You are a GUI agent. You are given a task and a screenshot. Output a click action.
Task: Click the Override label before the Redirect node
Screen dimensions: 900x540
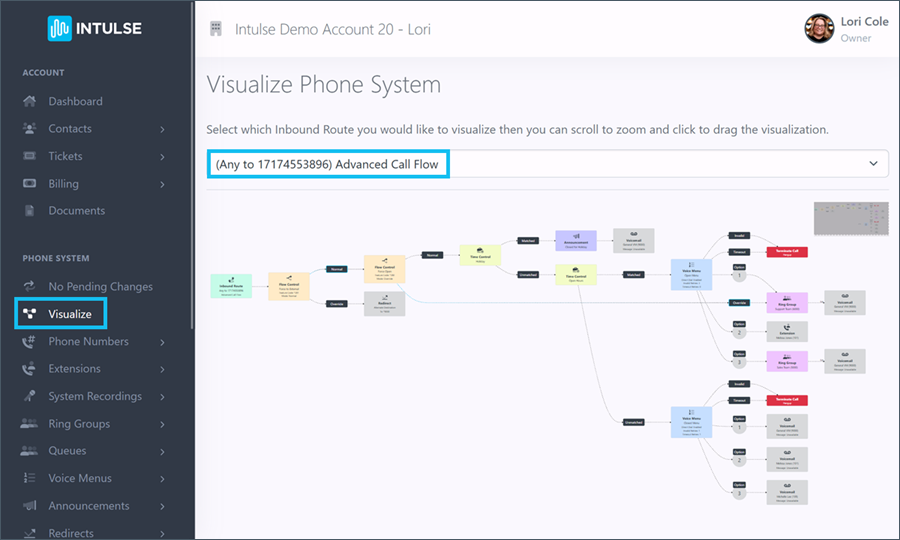pos(336,304)
